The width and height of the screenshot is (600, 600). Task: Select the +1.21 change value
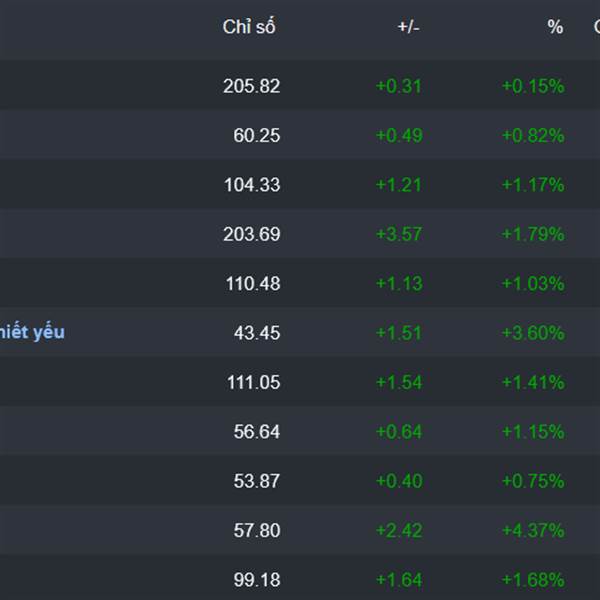399,185
